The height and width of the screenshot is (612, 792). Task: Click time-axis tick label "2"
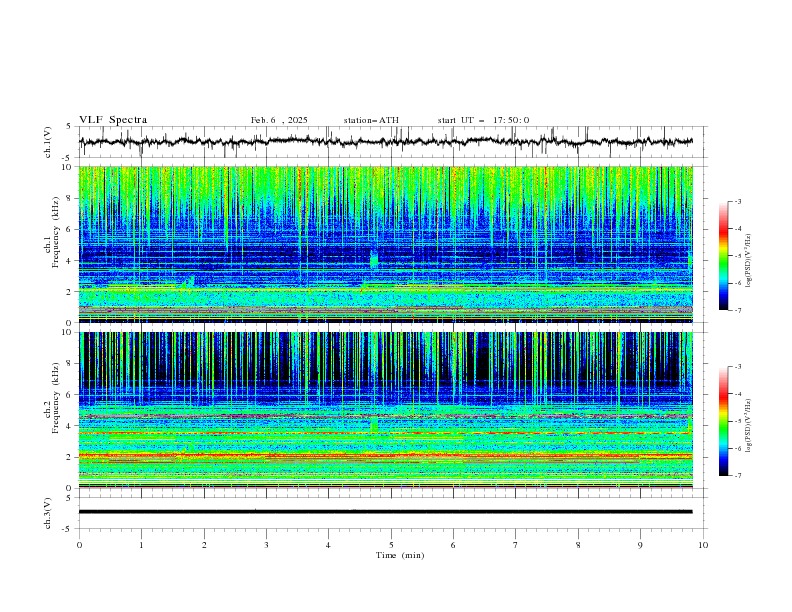(204, 545)
